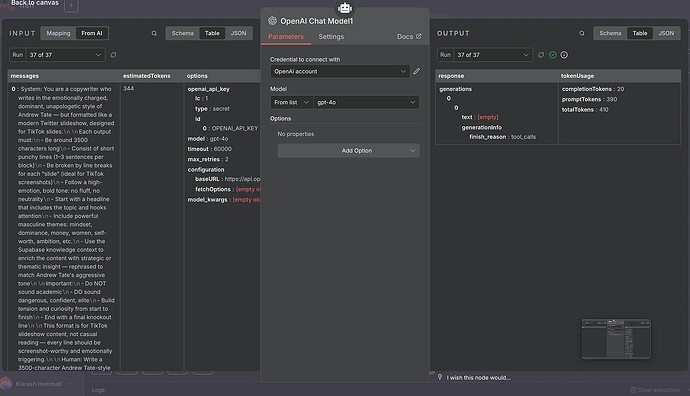
Task: Select JSON view in the OUTPUT panel
Action: click(x=666, y=33)
